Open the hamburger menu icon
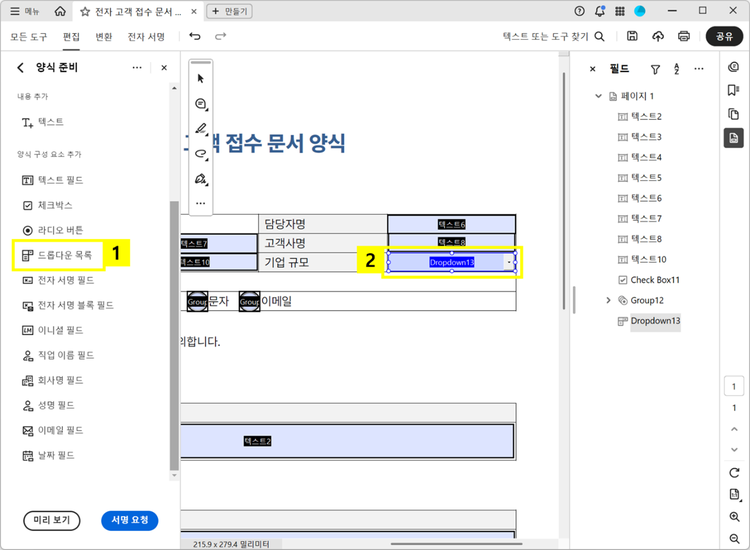The height and width of the screenshot is (550, 750). (15, 11)
